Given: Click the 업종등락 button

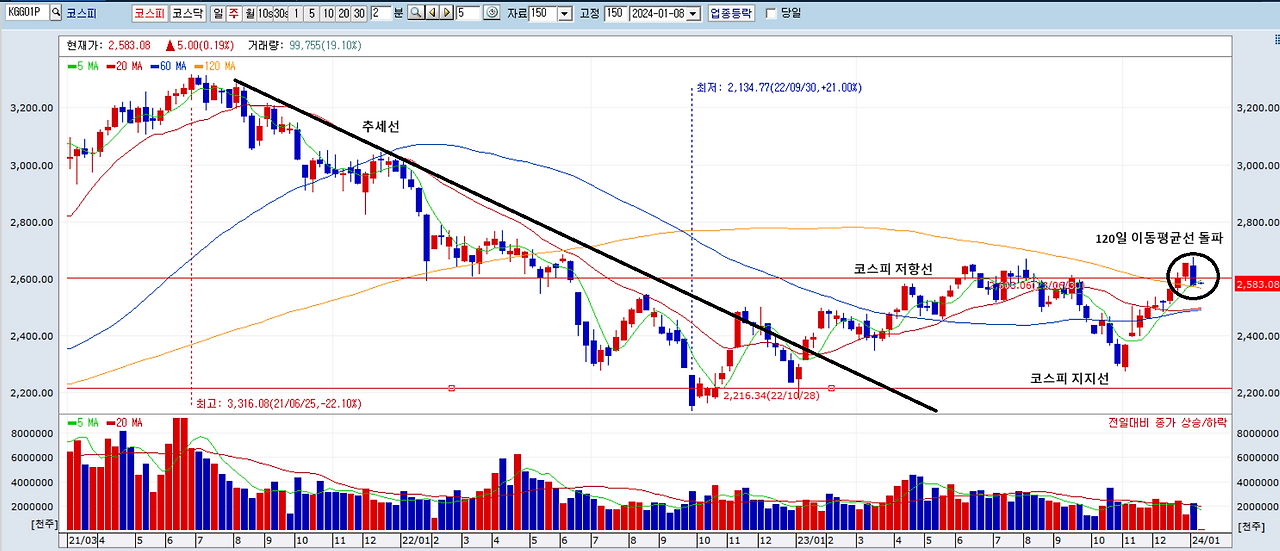Looking at the screenshot, I should point(730,13).
